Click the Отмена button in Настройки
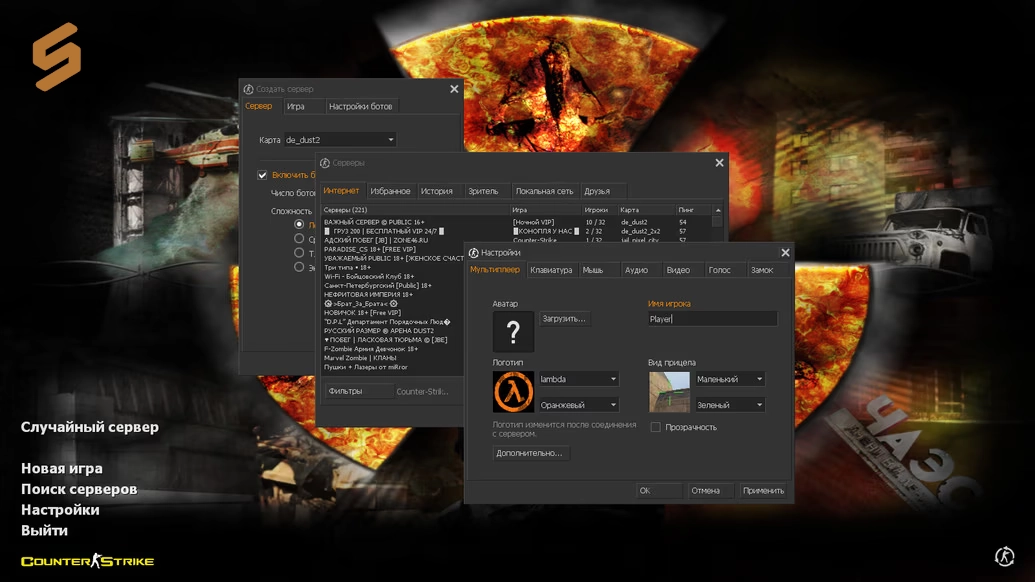This screenshot has height=582, width=1035. point(710,490)
